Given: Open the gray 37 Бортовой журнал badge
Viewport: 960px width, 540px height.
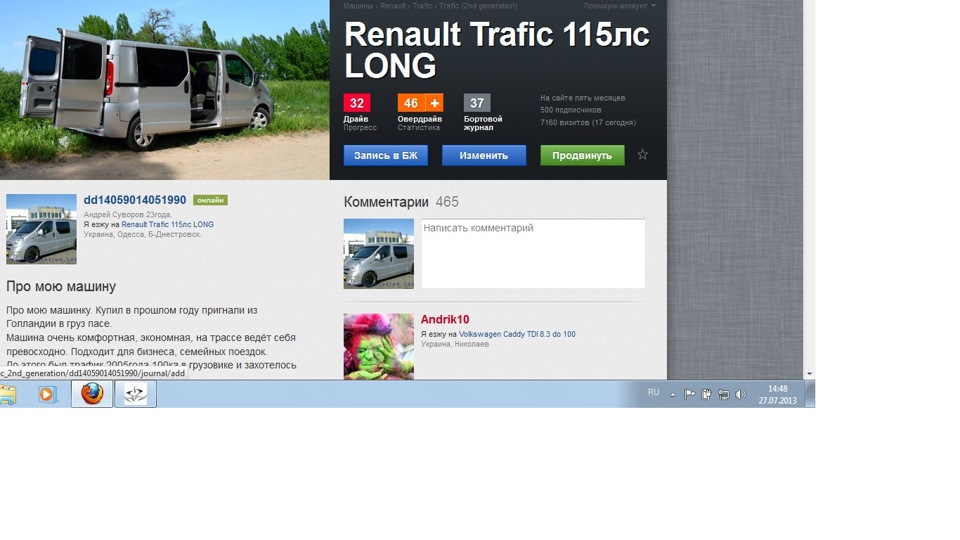Looking at the screenshot, I should (477, 103).
